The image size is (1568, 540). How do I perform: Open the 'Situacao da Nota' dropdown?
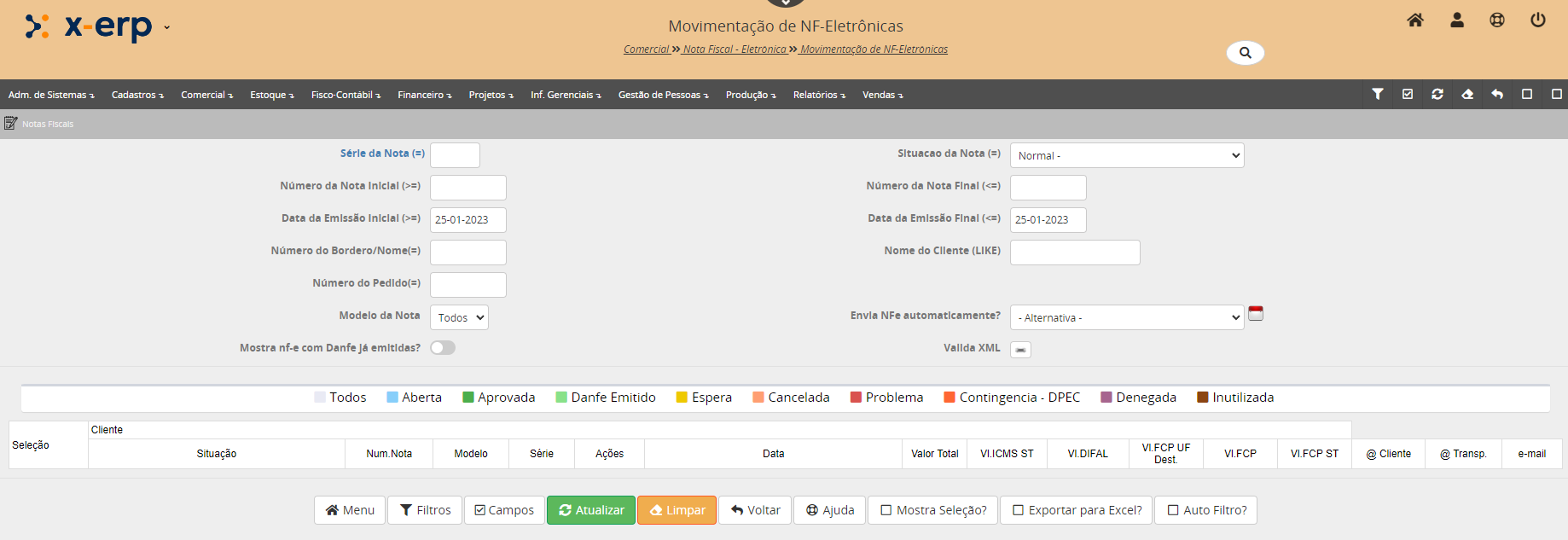tap(1126, 155)
